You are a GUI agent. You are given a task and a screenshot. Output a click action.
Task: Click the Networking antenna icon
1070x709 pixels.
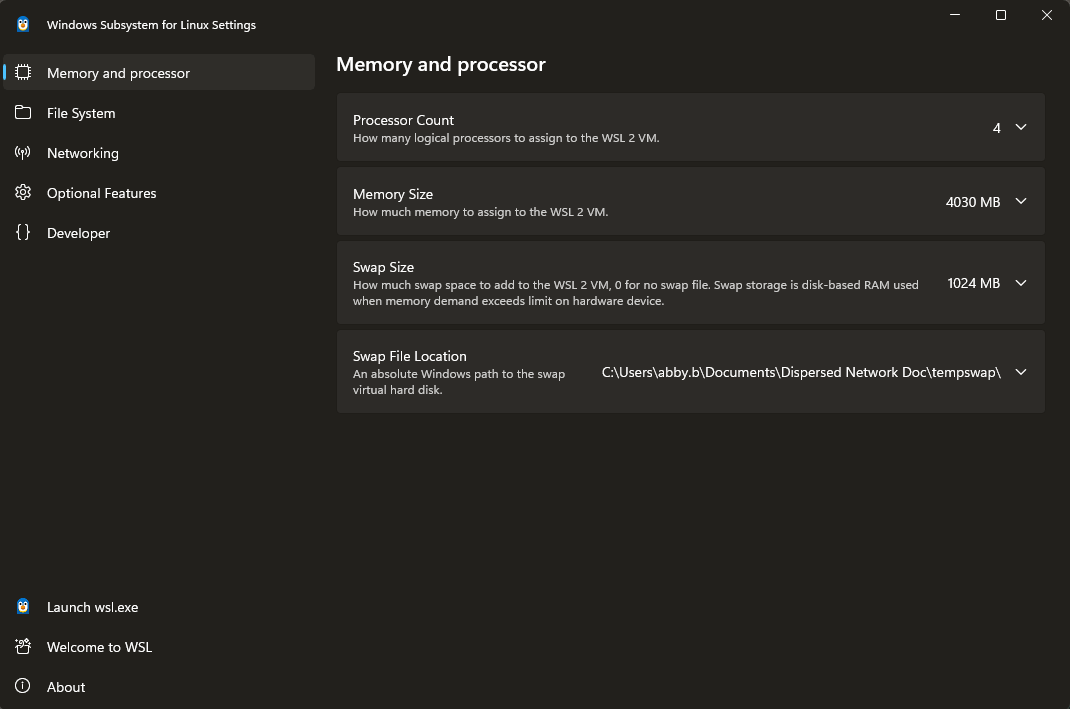click(x=23, y=153)
